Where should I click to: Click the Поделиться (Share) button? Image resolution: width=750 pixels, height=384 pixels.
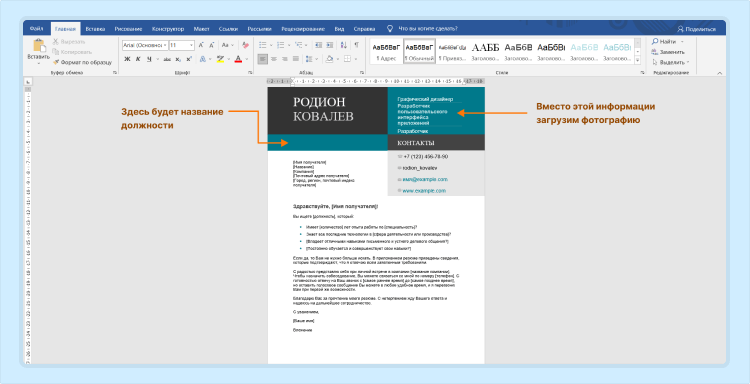pyautogui.click(x=696, y=29)
